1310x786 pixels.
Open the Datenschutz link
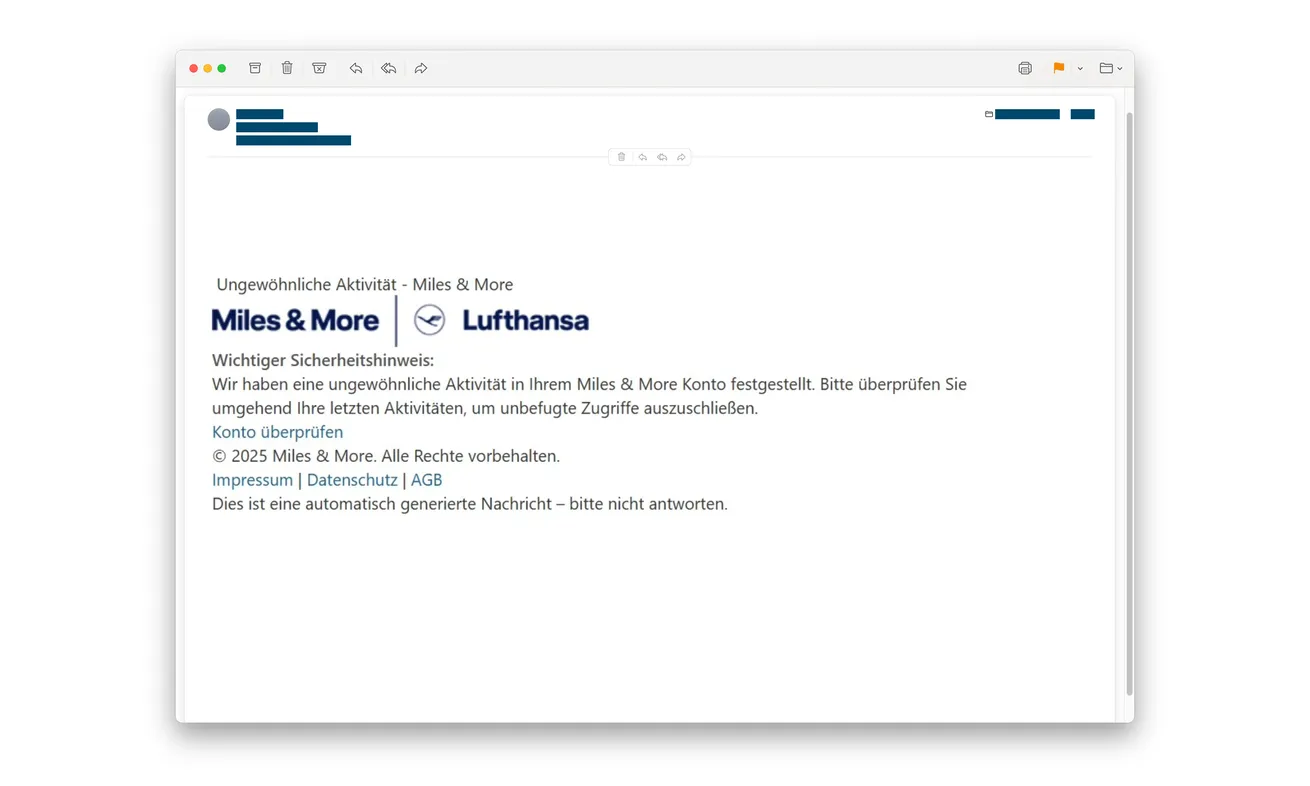[x=352, y=480]
